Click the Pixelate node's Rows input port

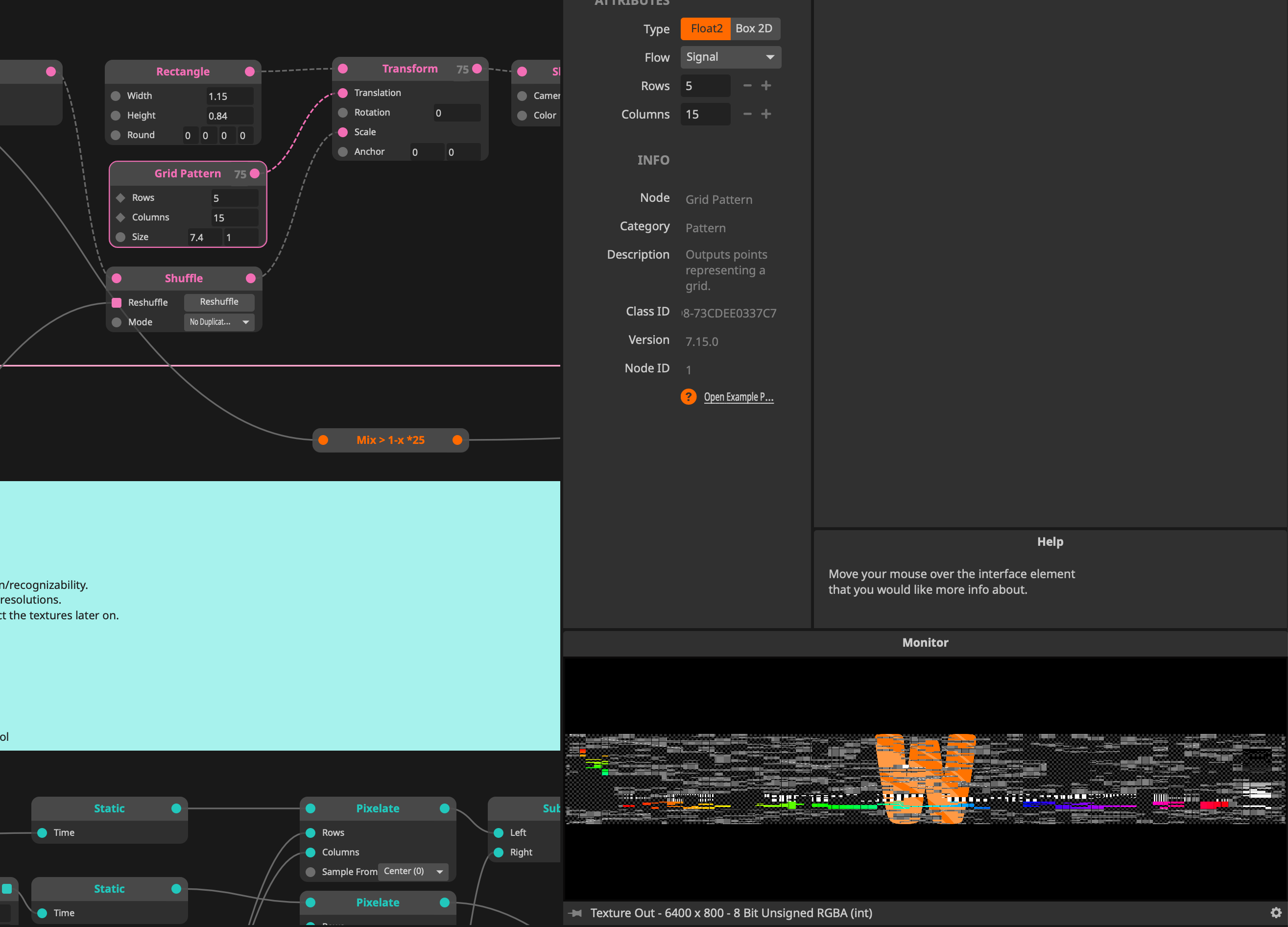coord(310,833)
